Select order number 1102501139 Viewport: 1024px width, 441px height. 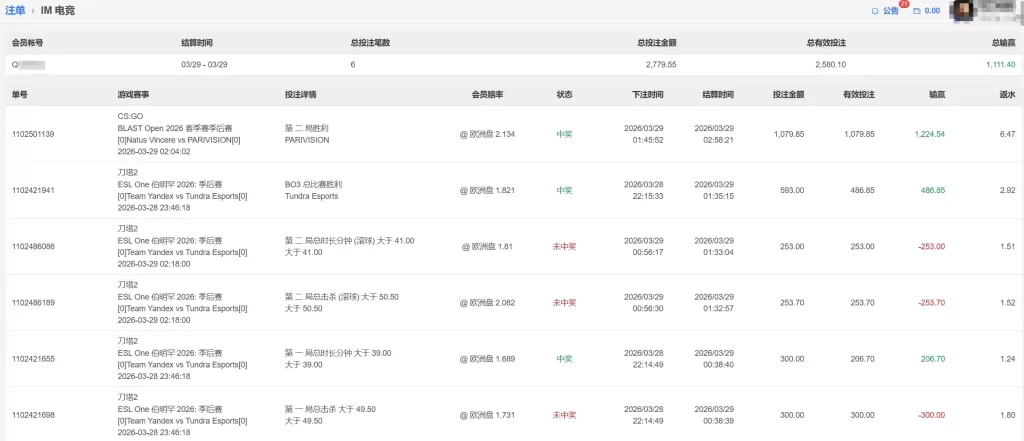click(33, 134)
